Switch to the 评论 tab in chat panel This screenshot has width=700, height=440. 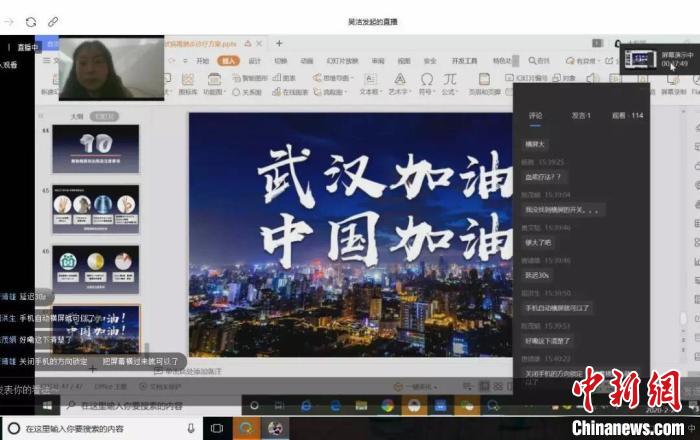pos(535,116)
